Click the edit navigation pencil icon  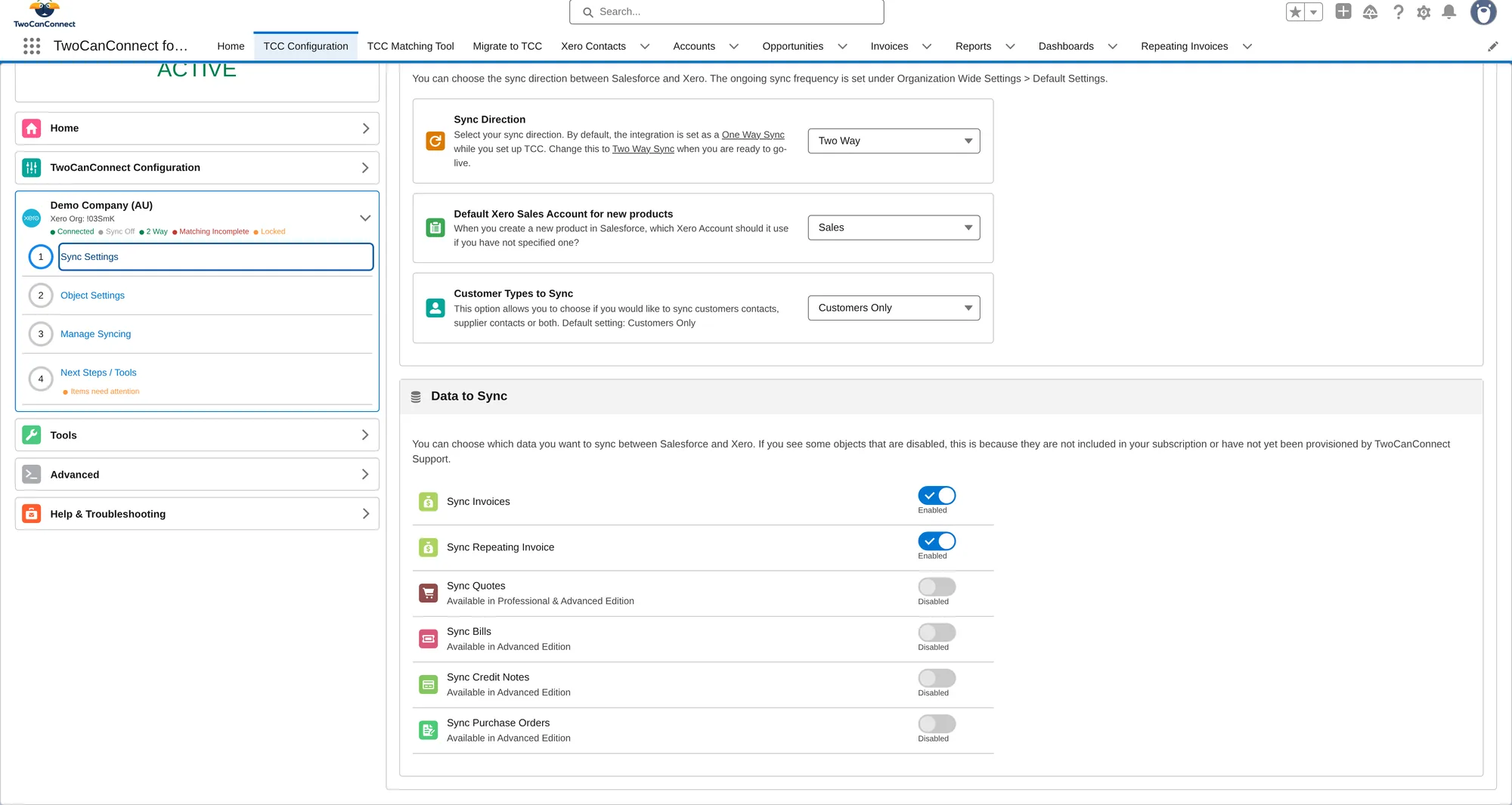1493,46
